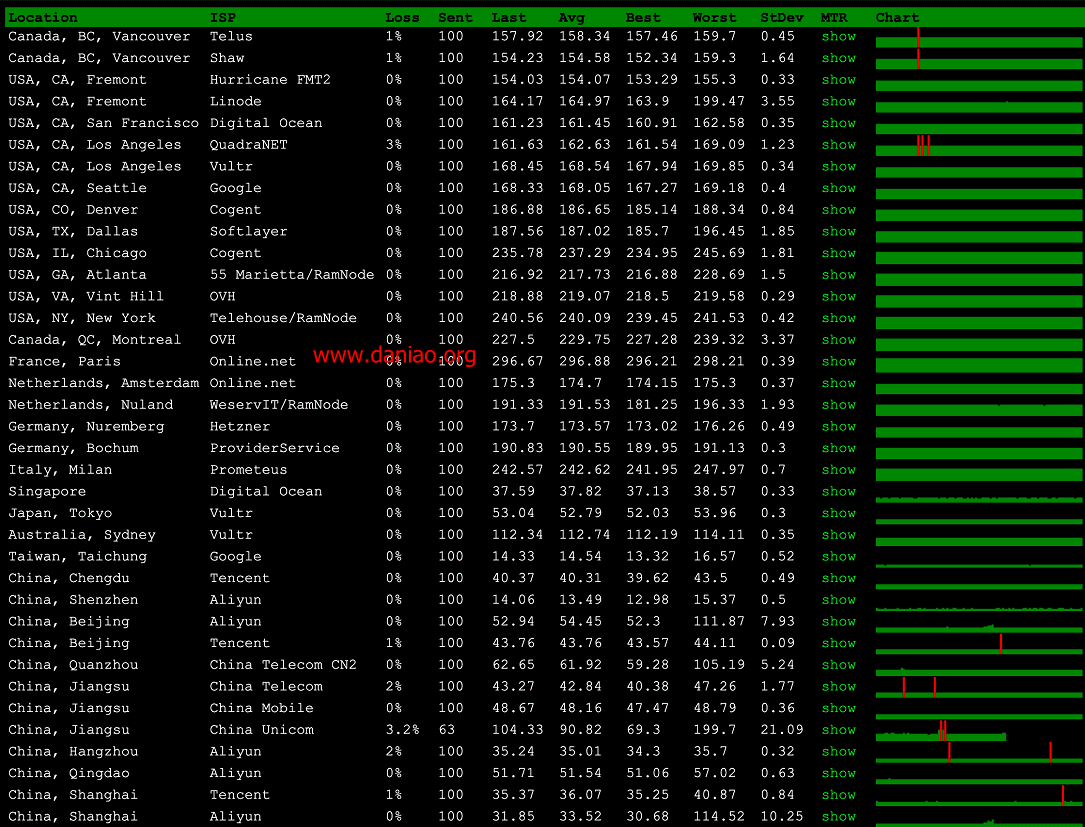The width and height of the screenshot is (1085, 827).
Task: Open the WeservIT/RamNode Nuland show link
Action: coord(839,405)
